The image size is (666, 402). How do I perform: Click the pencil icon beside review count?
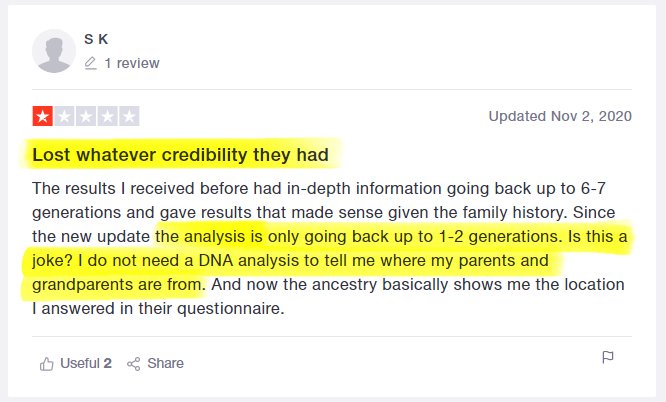click(91, 63)
